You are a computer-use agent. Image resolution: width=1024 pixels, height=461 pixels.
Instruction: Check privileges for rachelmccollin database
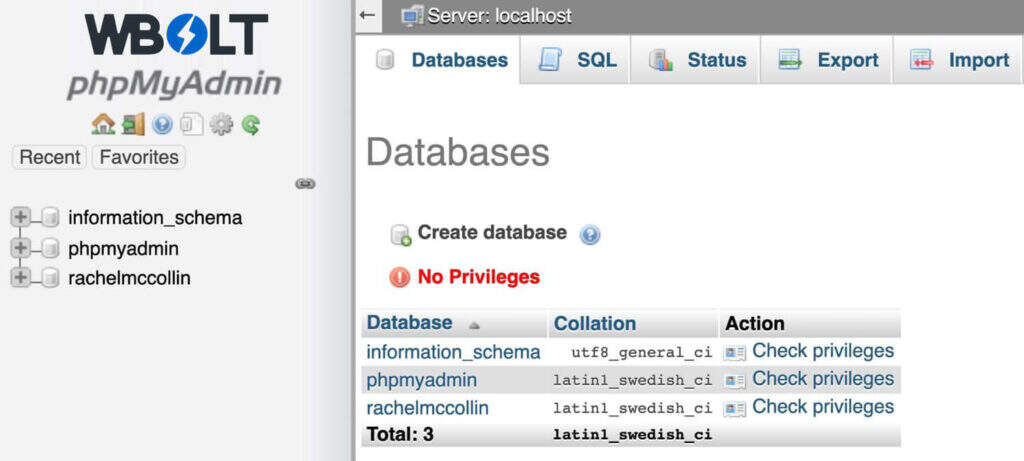coord(822,407)
